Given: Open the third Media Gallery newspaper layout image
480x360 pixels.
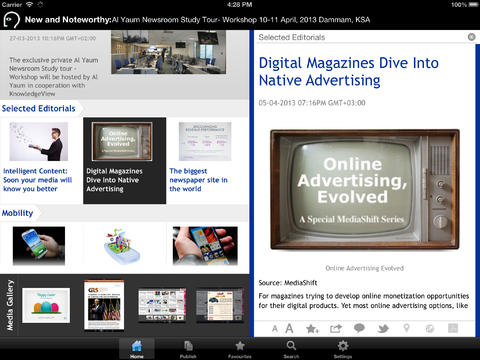Looking at the screenshot, I should (x=162, y=305).
